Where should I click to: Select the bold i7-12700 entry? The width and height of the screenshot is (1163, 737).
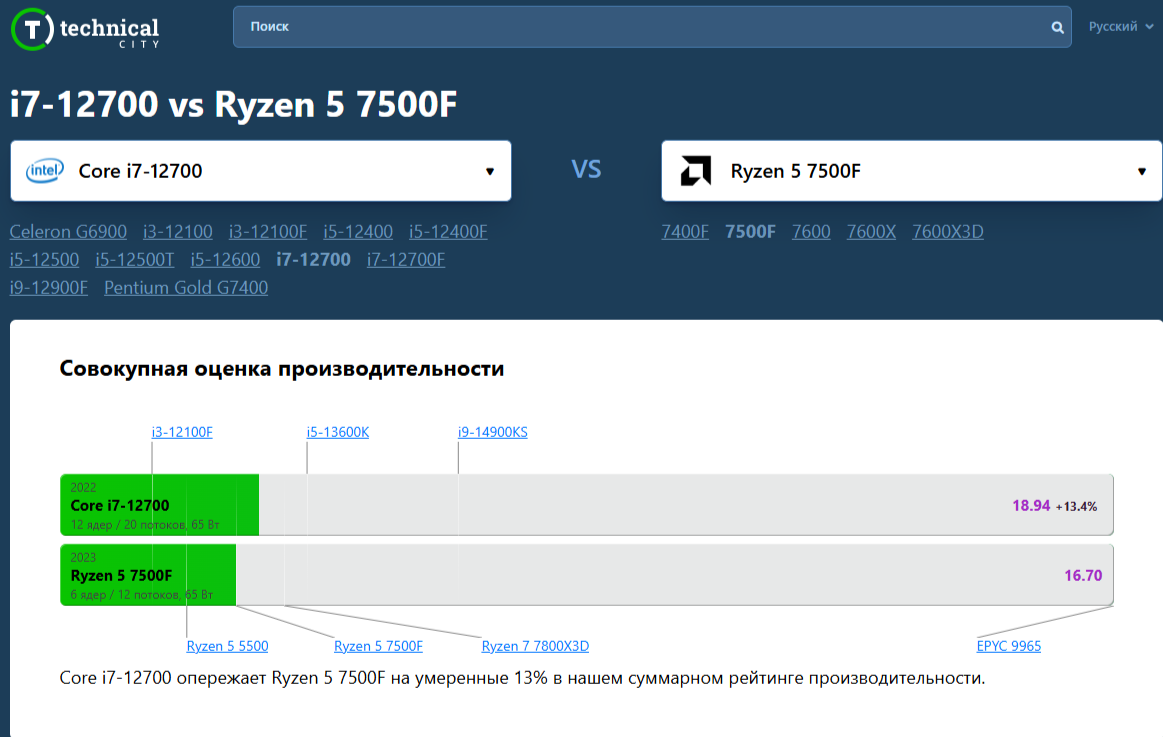pos(313,260)
